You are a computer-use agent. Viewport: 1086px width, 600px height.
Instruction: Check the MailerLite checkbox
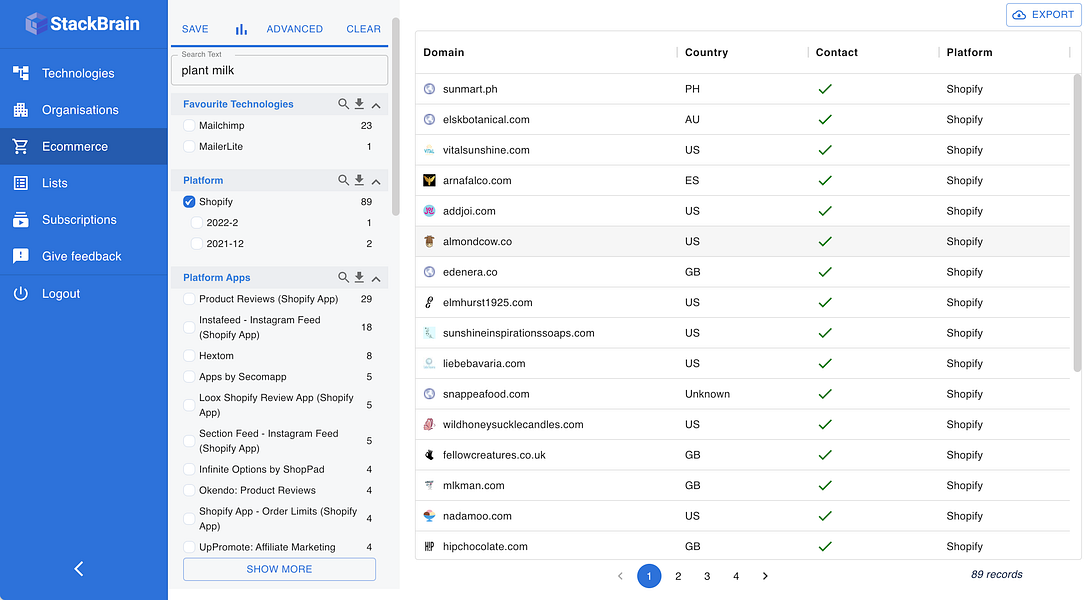pos(189,146)
